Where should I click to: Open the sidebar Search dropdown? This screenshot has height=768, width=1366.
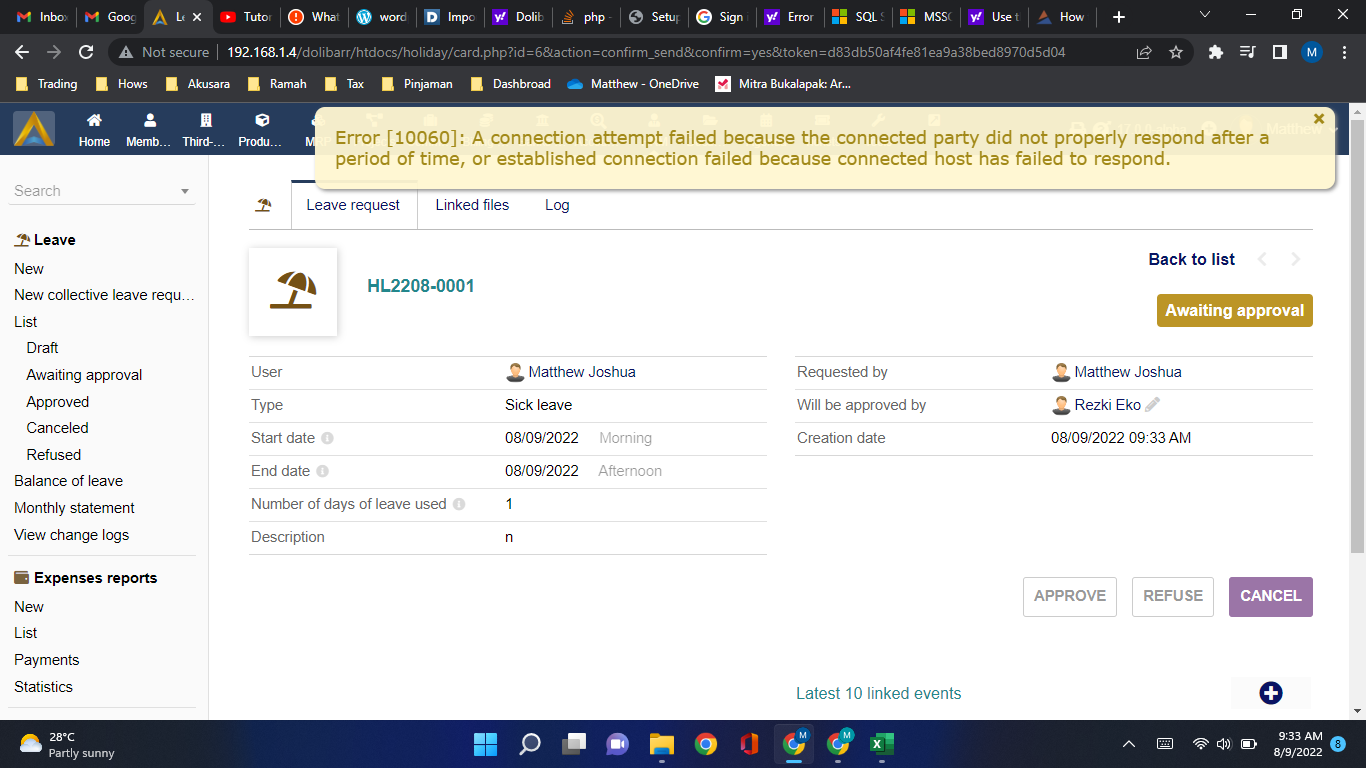coord(101,191)
